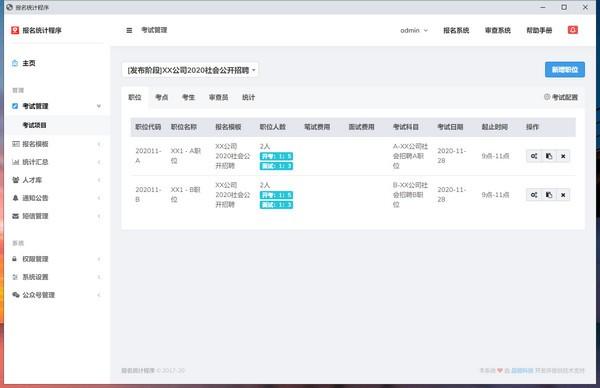Viewport: 600px width, 388px height.
Task: Click the 考试管理 sidebar icon
Action: click(x=15, y=106)
